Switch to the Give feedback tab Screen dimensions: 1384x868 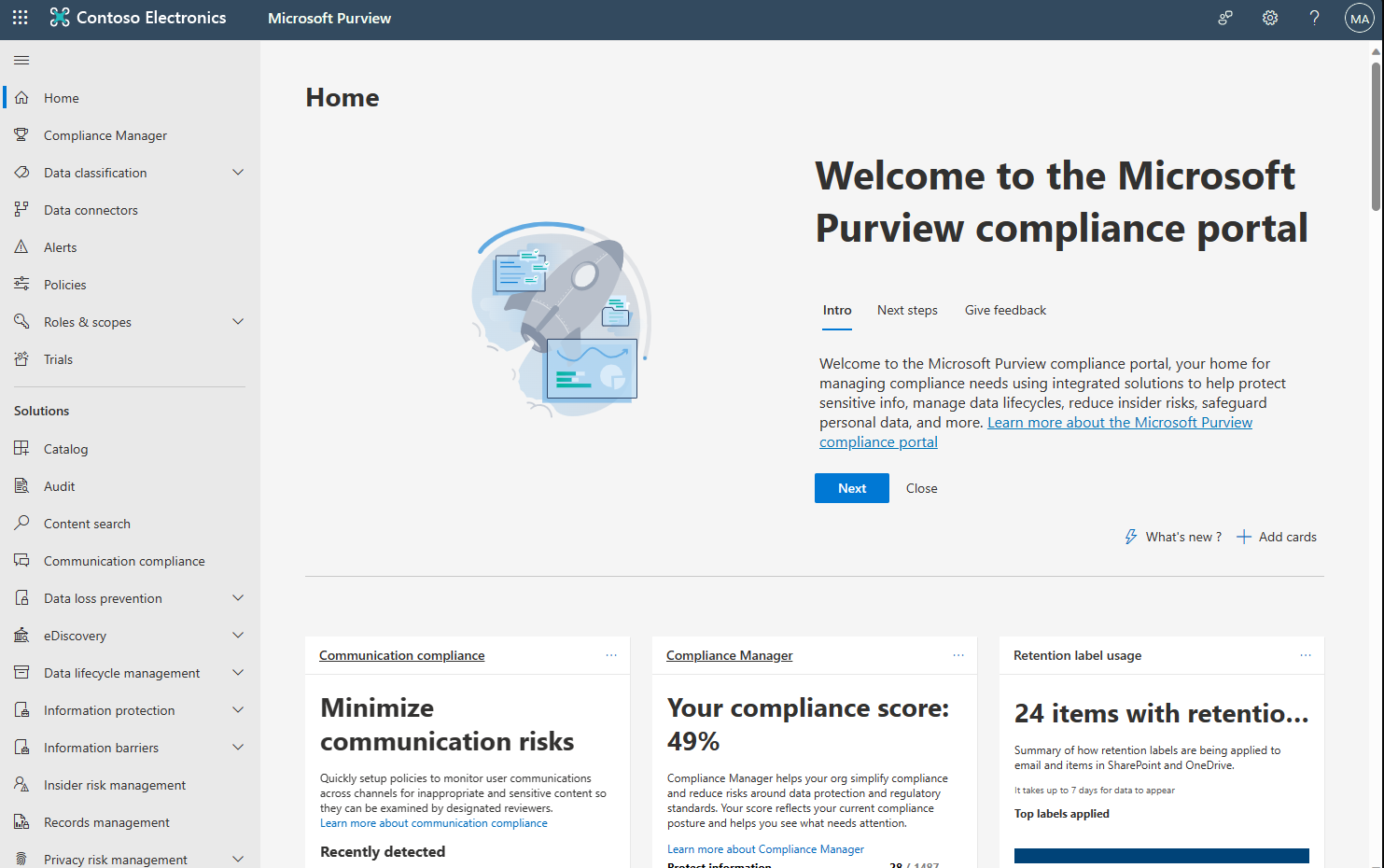[1005, 311]
